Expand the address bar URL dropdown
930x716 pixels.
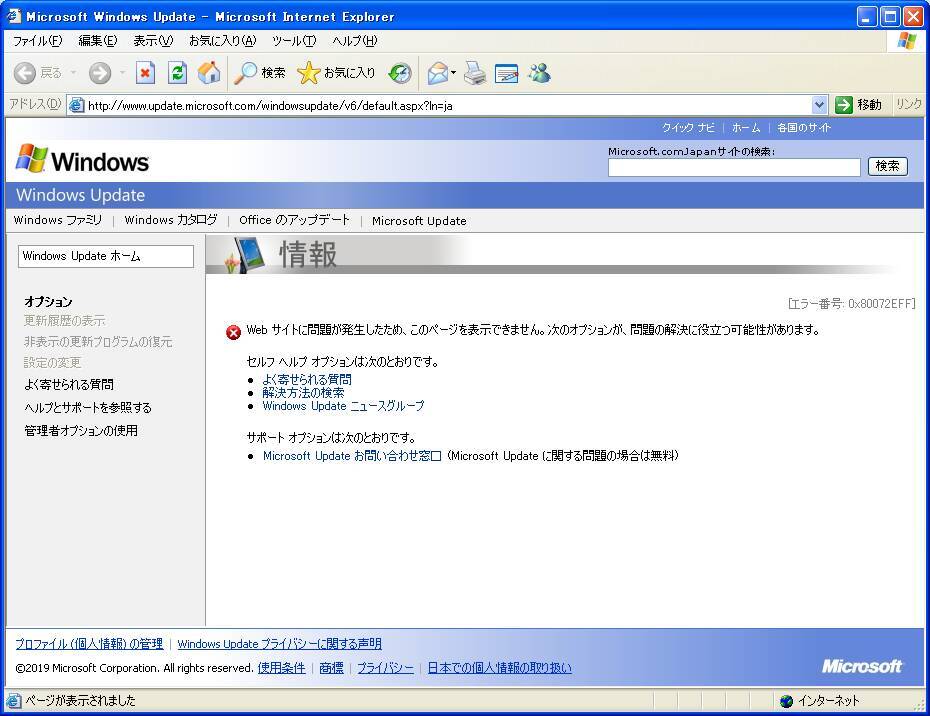coord(819,105)
